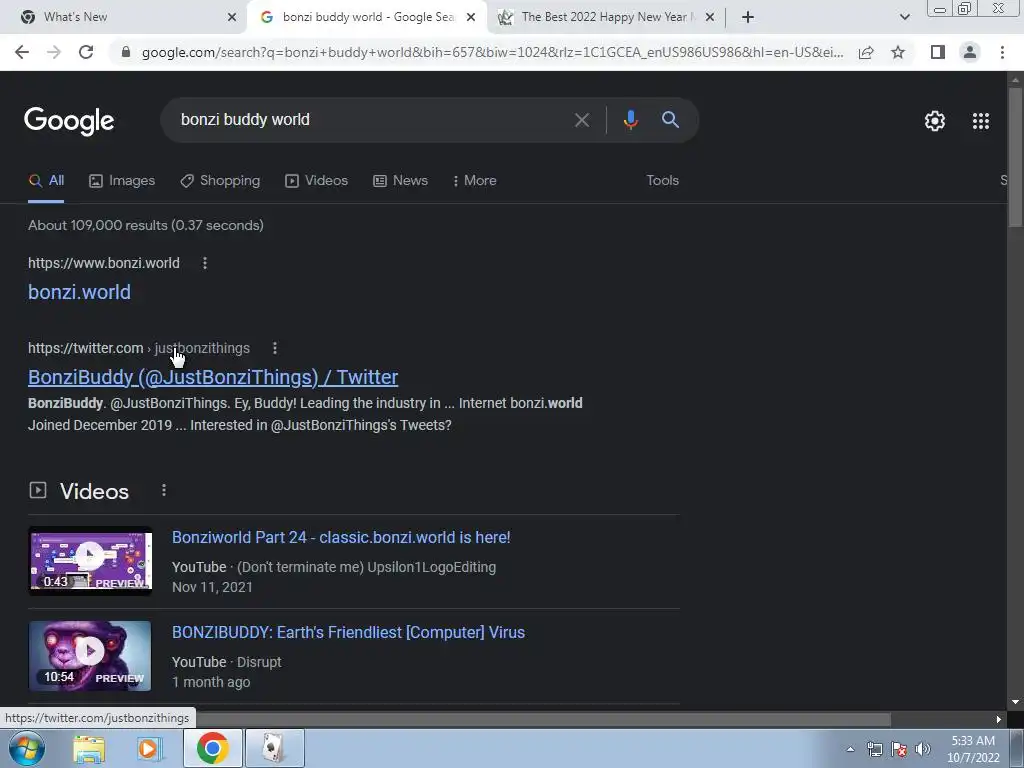
Task: Play the 0:43 Bonziworld video thumbnail
Action: 90,560
